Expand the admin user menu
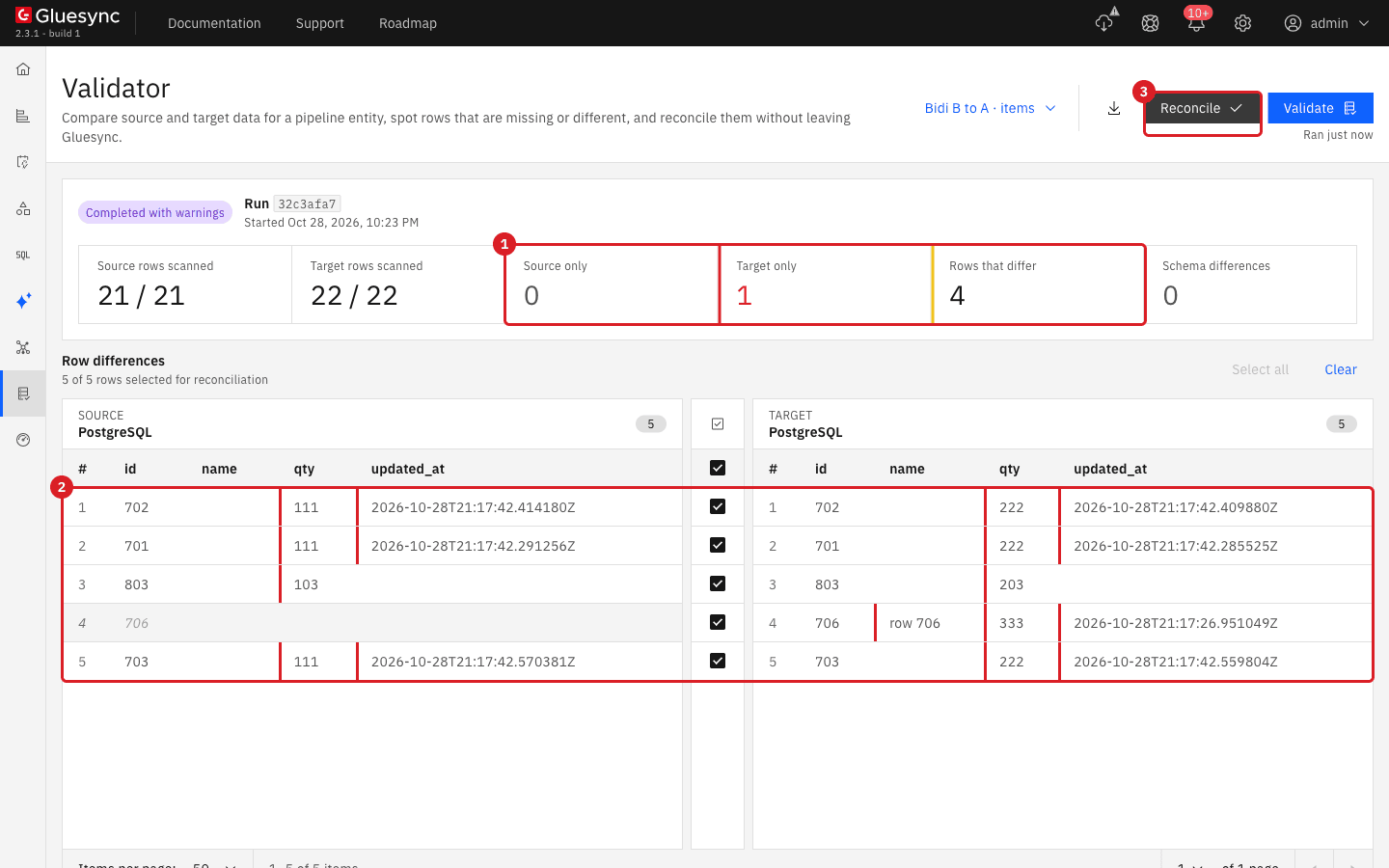1389x868 pixels. 1327,23
